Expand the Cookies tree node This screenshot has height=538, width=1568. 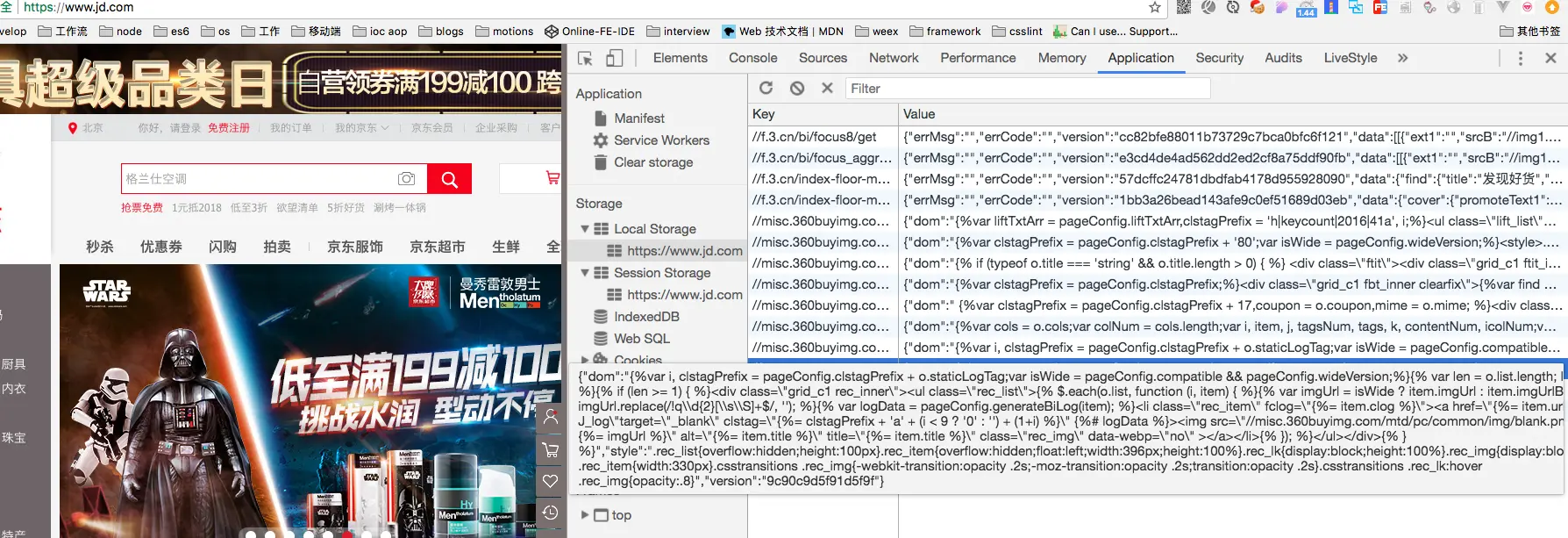(585, 360)
